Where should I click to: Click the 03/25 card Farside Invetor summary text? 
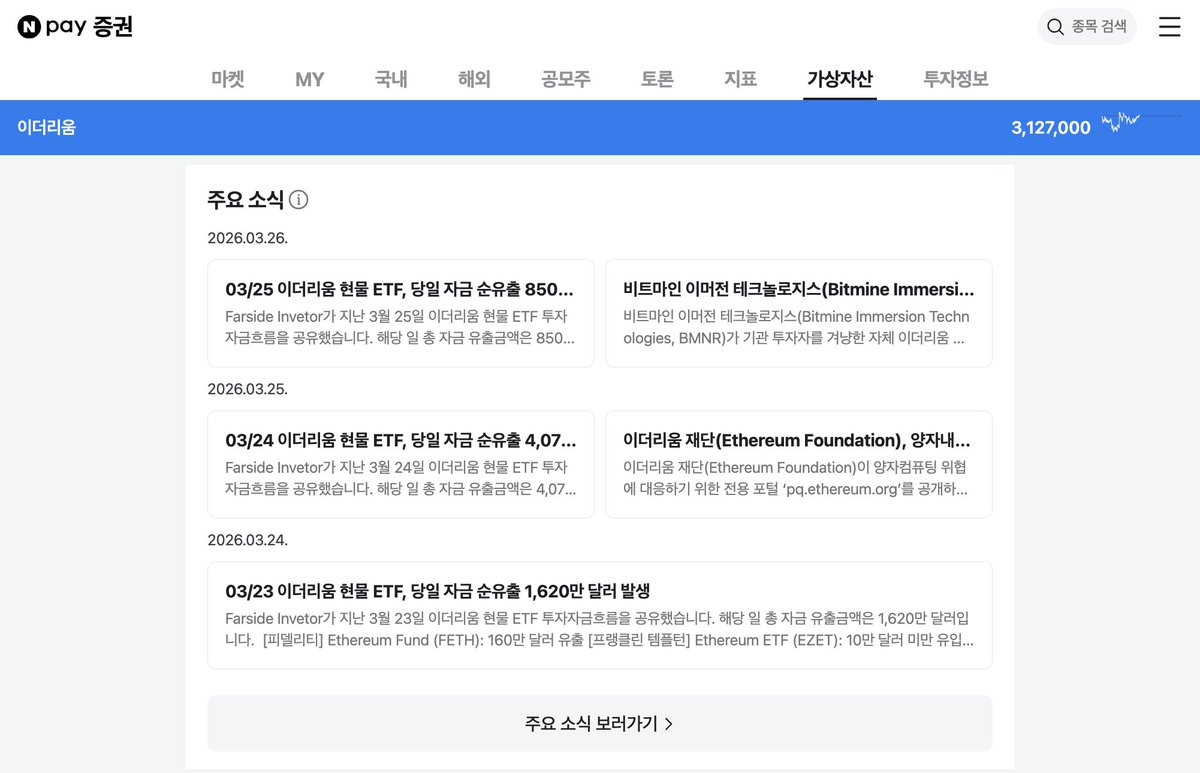(400, 327)
